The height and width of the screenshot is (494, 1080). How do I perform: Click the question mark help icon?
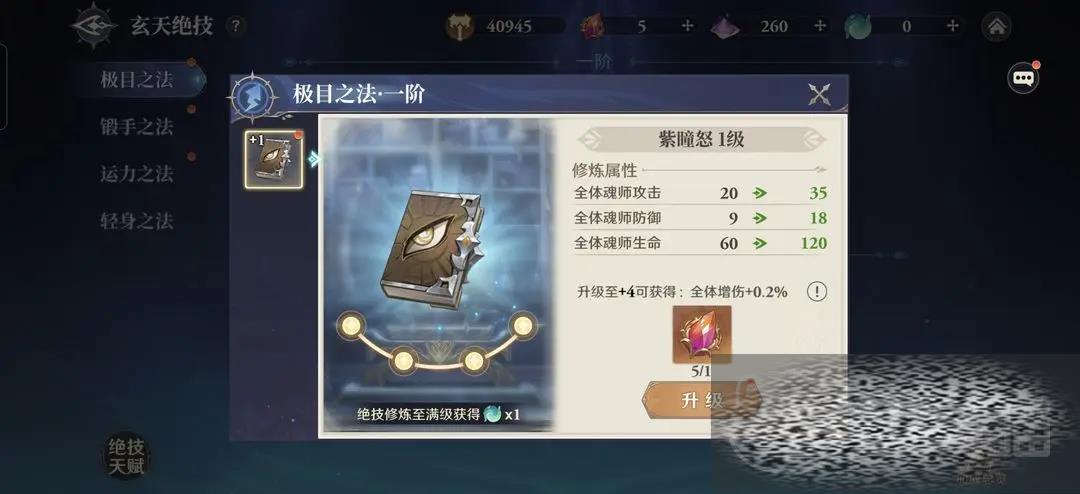coord(236,27)
